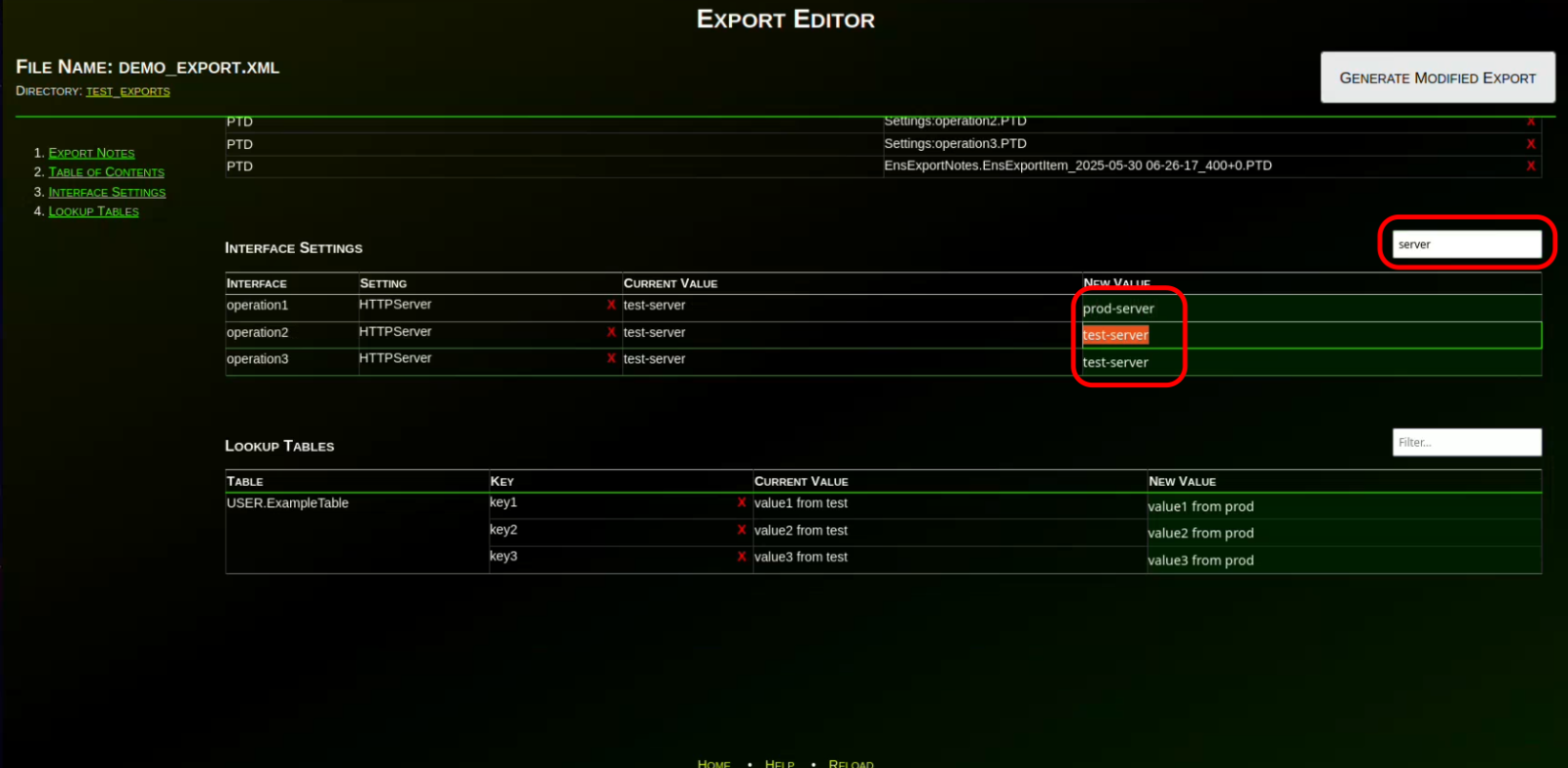Click red X for operation1 HTTPServer setting
The width and height of the screenshot is (1568, 768).
[x=612, y=305]
